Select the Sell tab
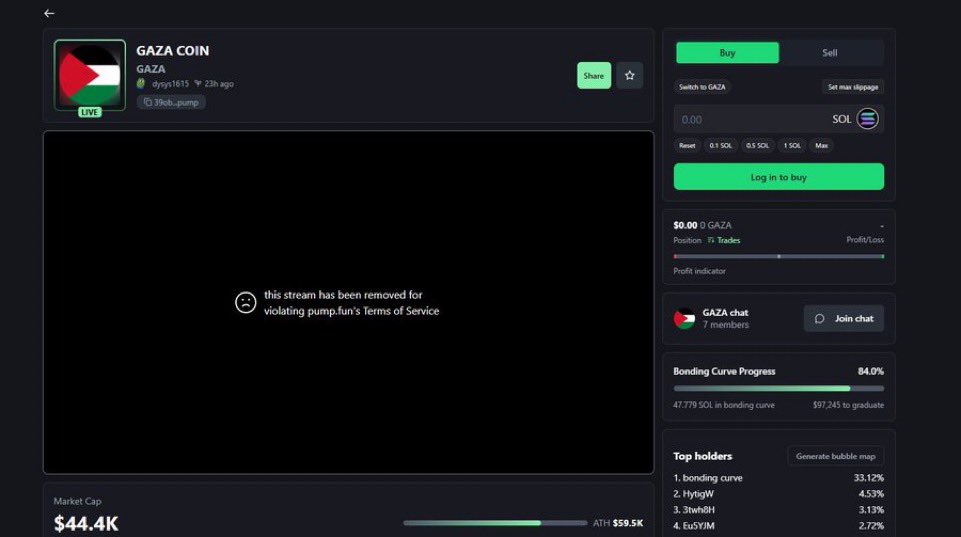The image size is (961, 537). (830, 53)
